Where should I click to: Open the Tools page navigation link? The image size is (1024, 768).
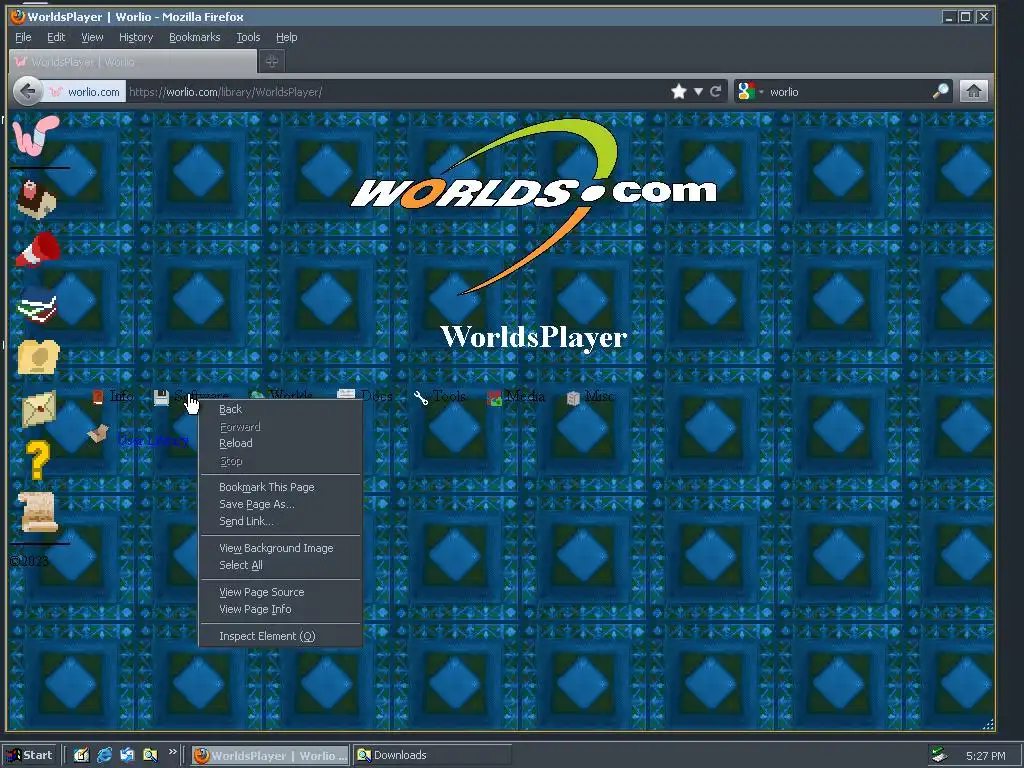pyautogui.click(x=449, y=396)
